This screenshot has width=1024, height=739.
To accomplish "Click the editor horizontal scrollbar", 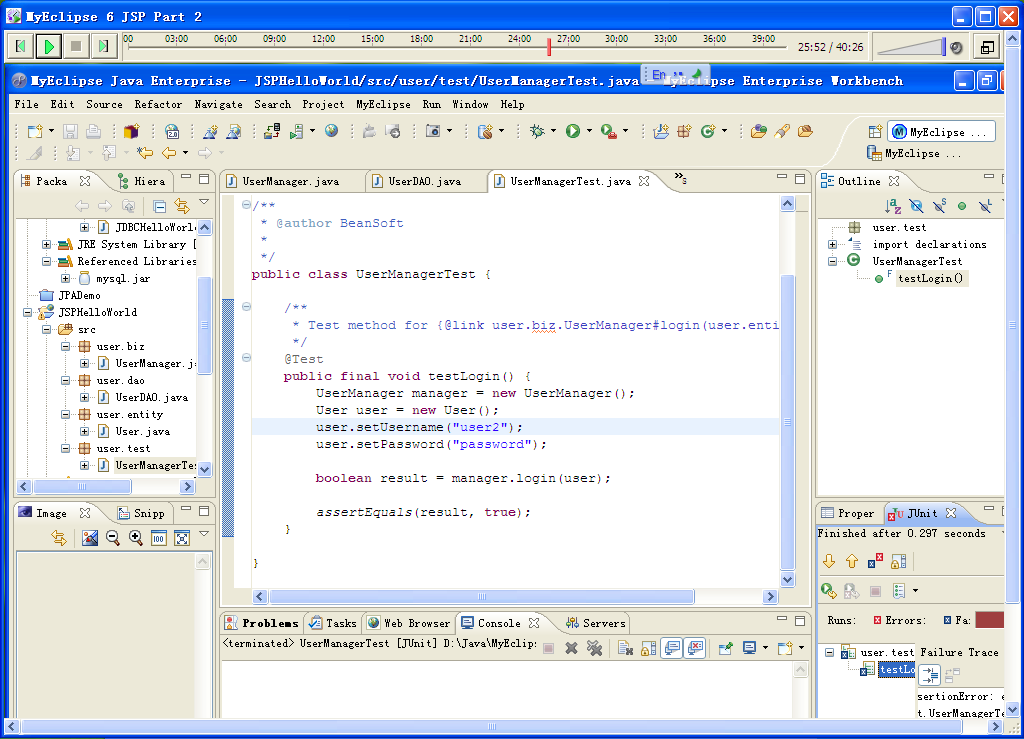I will pos(482,597).
